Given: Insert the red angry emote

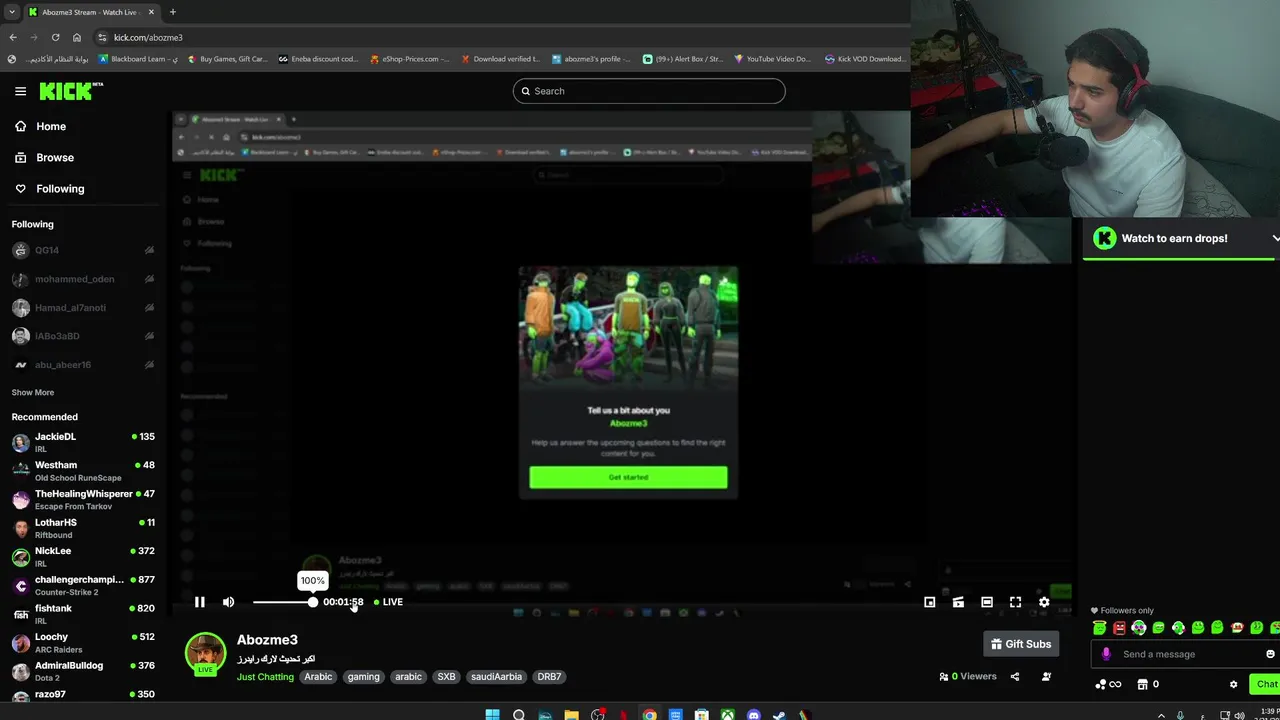Looking at the screenshot, I should [x=1119, y=628].
